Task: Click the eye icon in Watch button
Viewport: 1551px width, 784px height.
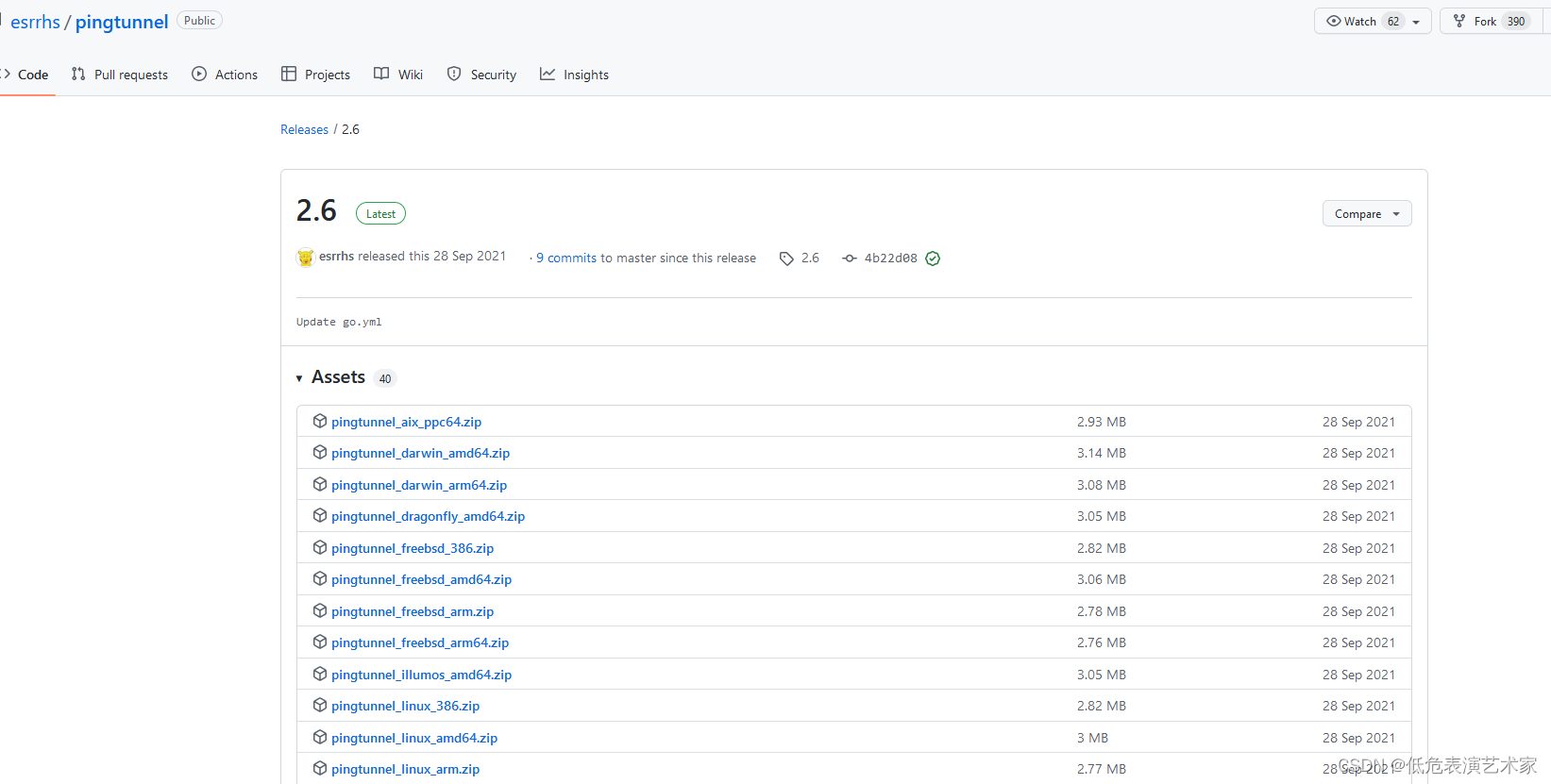Action: [x=1333, y=21]
